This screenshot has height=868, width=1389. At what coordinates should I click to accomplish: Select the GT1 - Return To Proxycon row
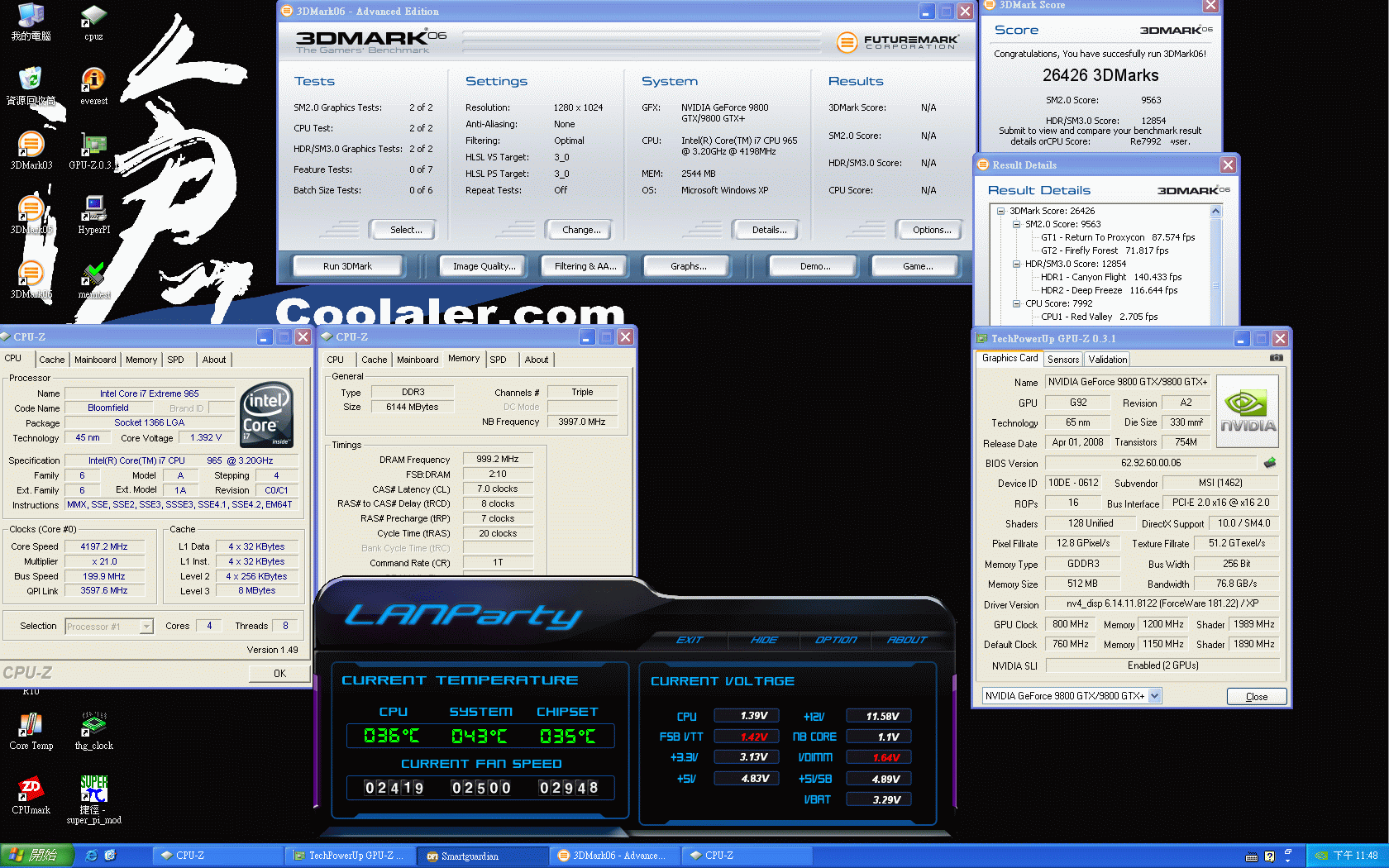(1118, 237)
